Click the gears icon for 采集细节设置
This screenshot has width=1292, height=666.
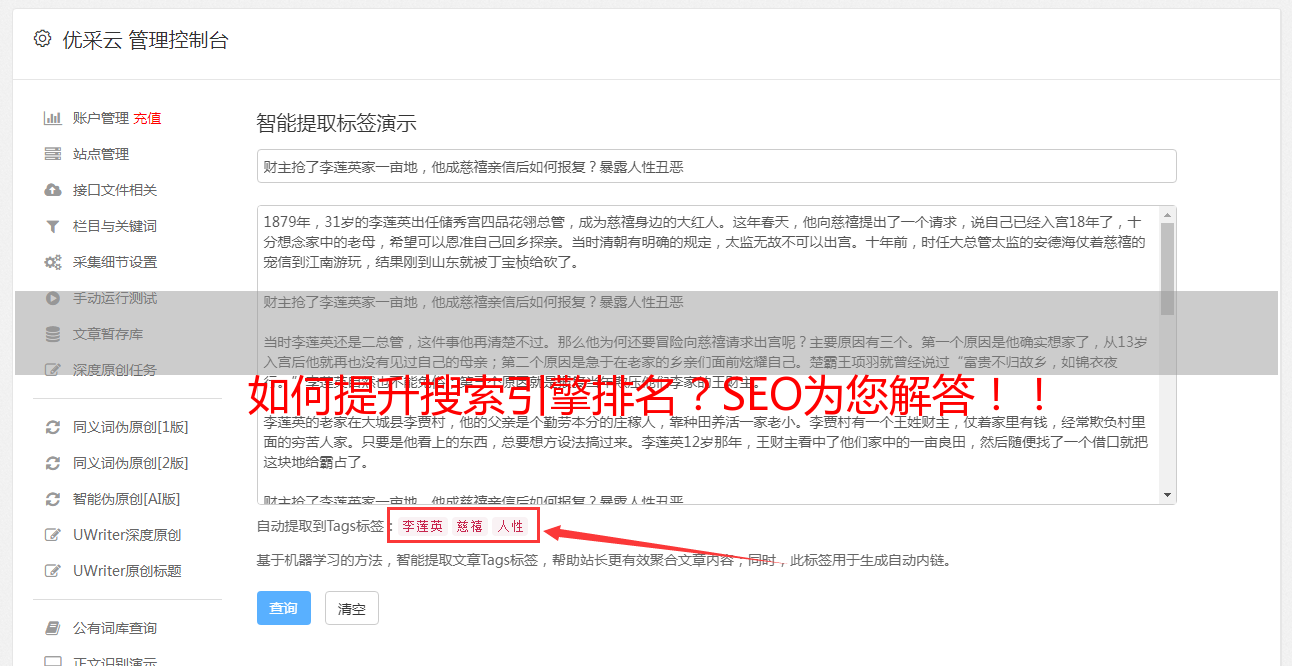pyautogui.click(x=53, y=262)
